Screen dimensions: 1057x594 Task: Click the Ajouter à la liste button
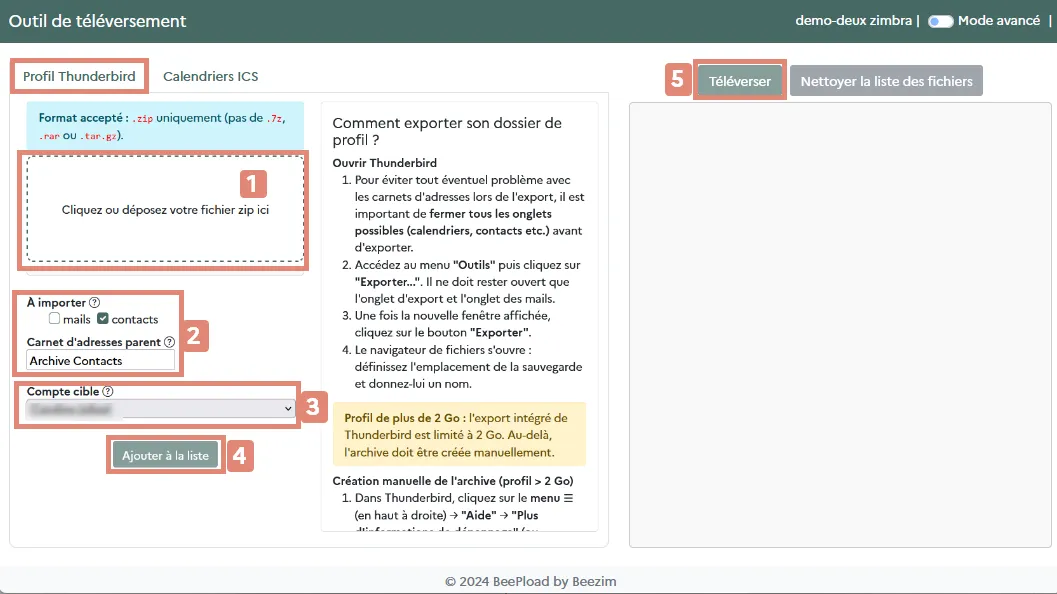pos(165,456)
